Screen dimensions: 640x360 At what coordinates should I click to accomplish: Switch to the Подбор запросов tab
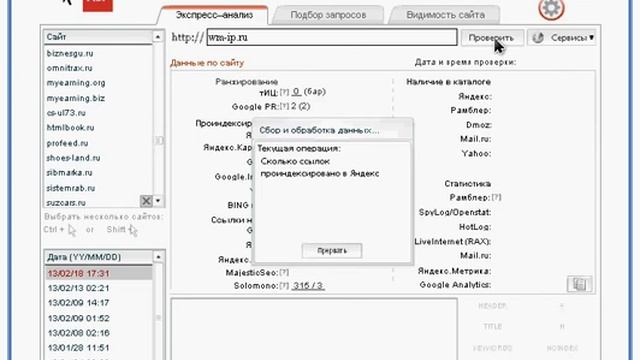[328, 15]
